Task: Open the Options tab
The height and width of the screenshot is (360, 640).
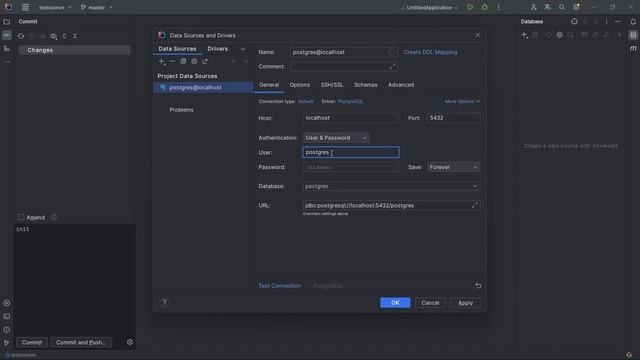Action: 300,85
